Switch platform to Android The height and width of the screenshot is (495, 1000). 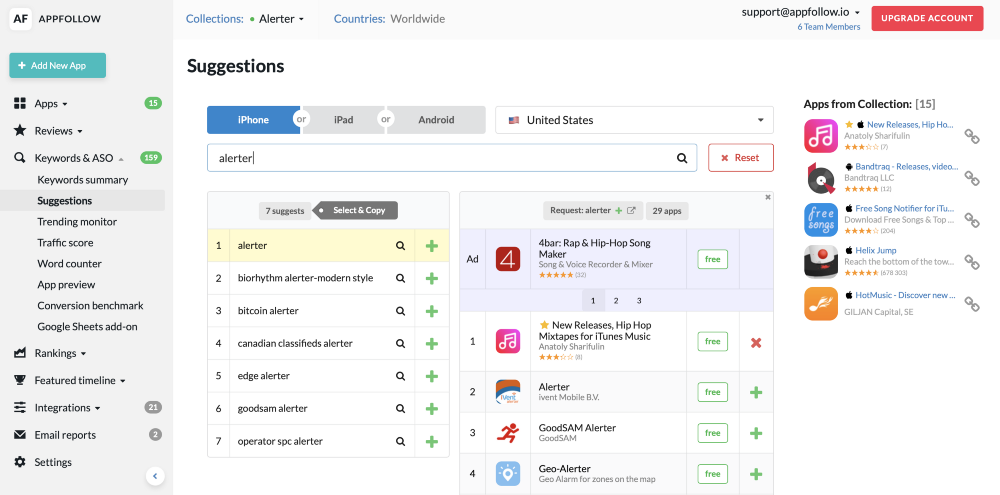coord(436,120)
